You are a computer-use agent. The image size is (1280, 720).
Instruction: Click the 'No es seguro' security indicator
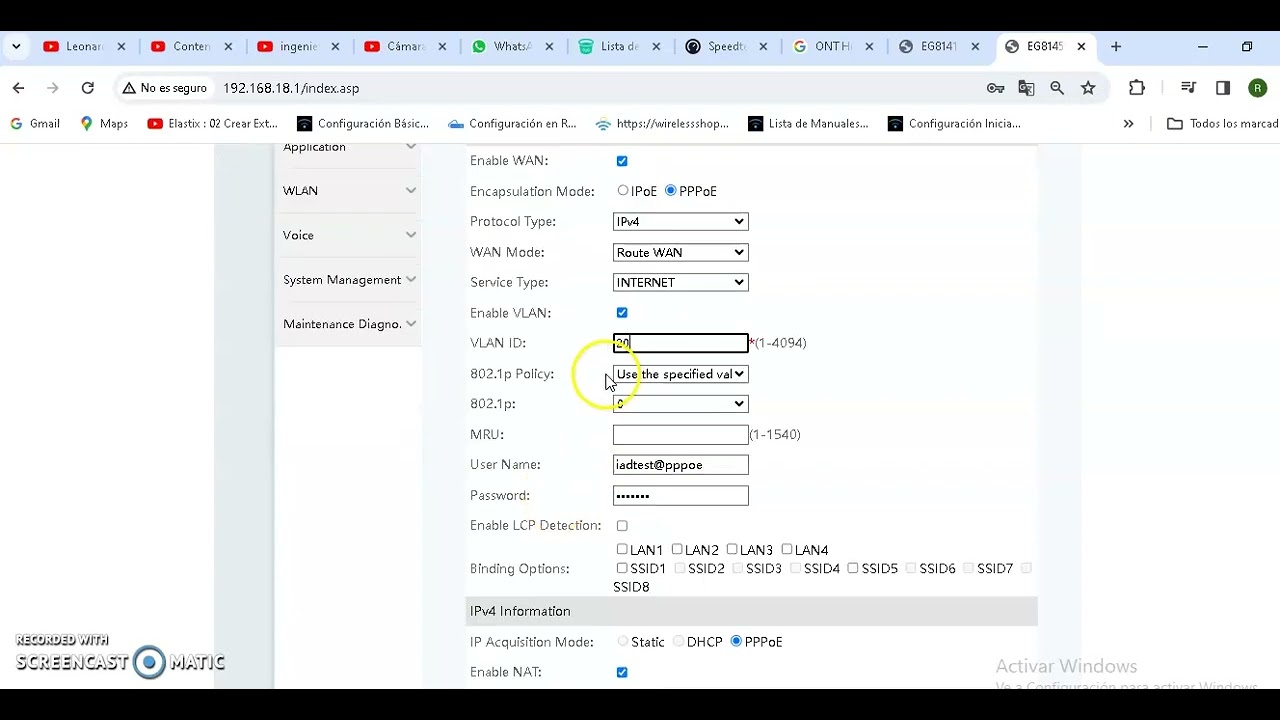164,88
